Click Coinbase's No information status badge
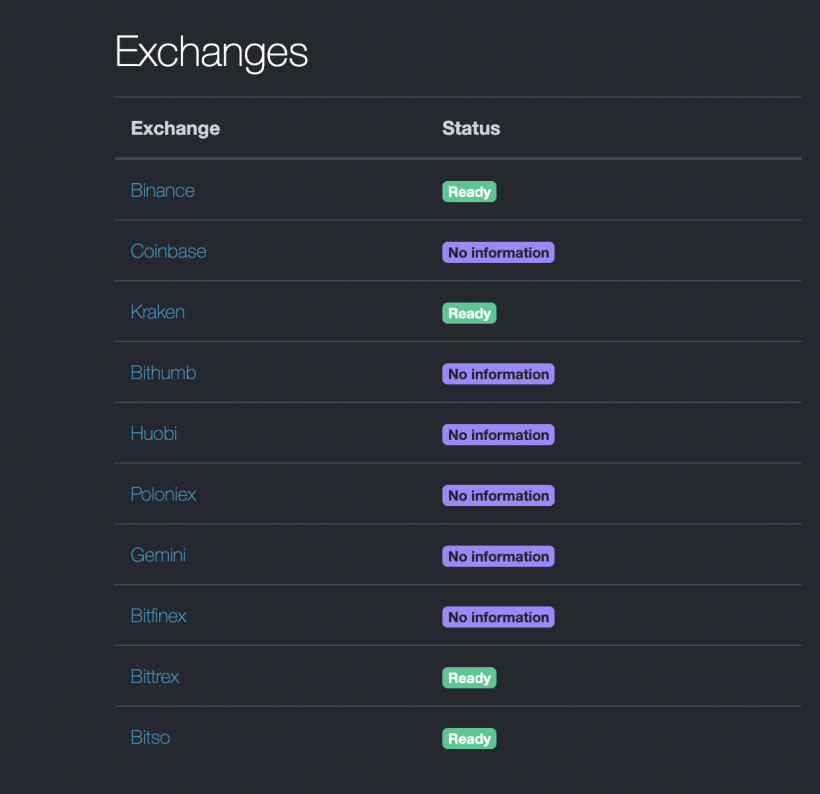Image resolution: width=820 pixels, height=794 pixels. (x=498, y=252)
